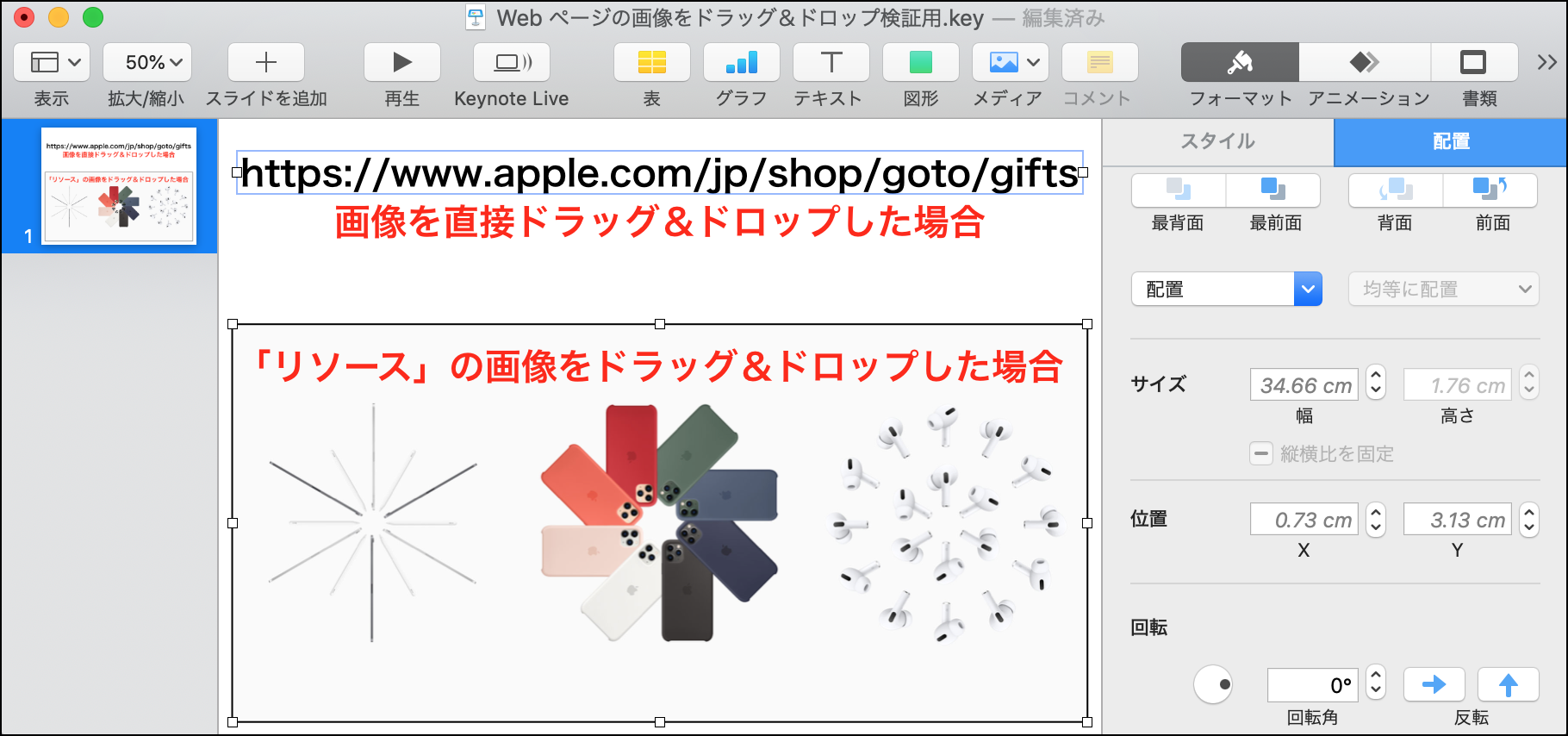The width and height of the screenshot is (1568, 736).
Task: Add a comment with the コメント icon
Action: click(1100, 62)
